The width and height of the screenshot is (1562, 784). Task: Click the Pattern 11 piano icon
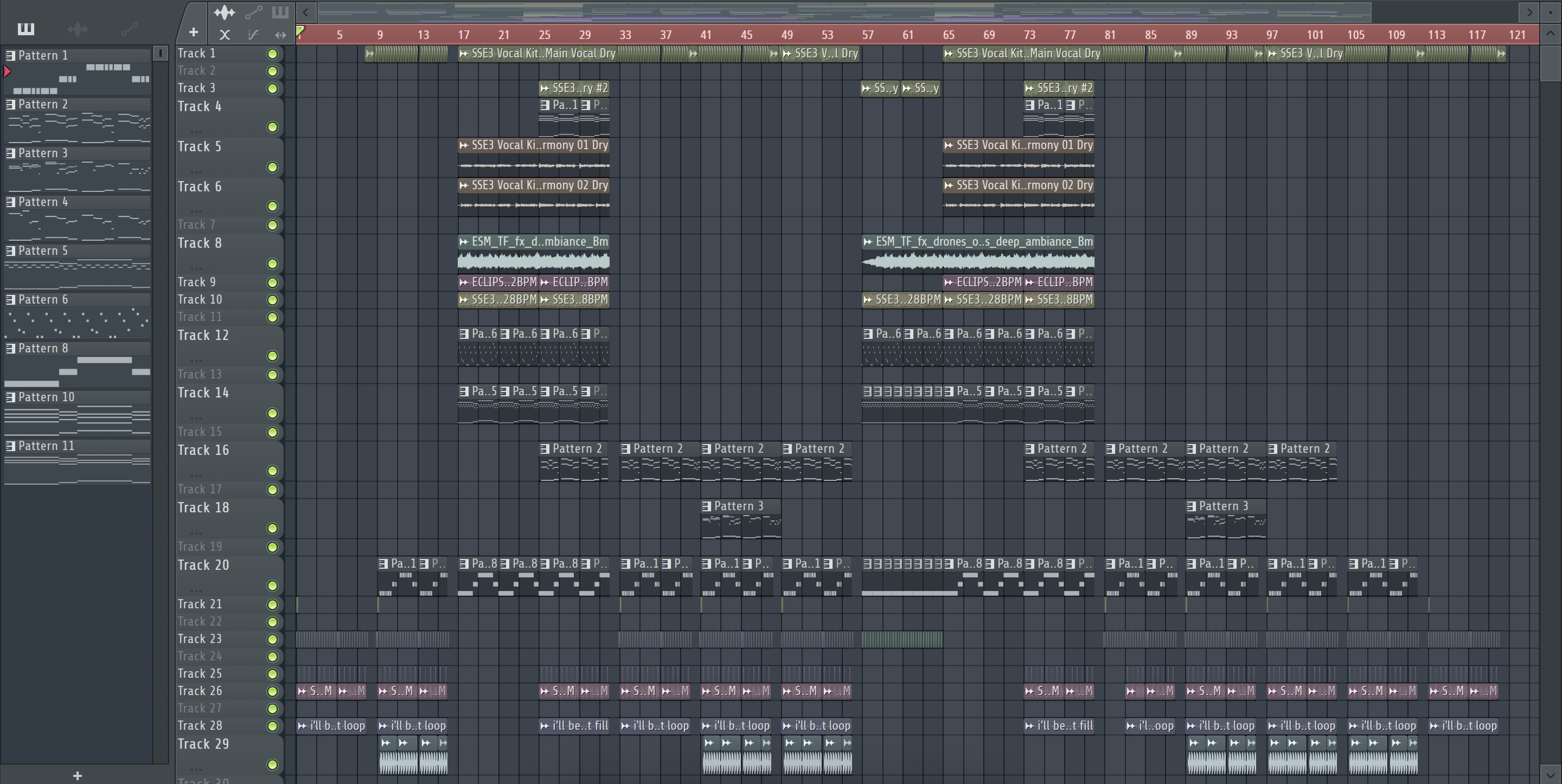coord(10,446)
